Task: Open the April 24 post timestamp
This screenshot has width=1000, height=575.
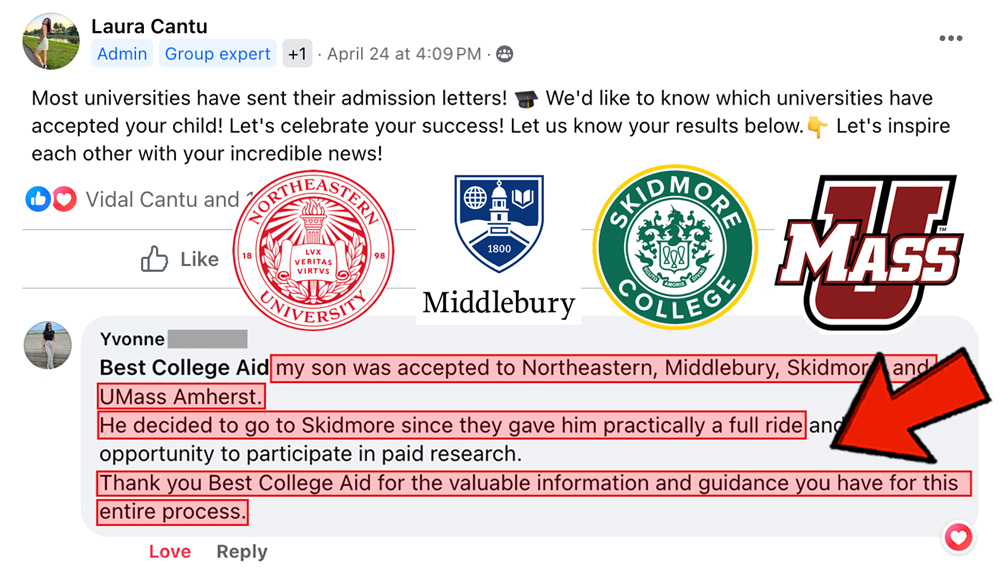Action: click(x=404, y=54)
